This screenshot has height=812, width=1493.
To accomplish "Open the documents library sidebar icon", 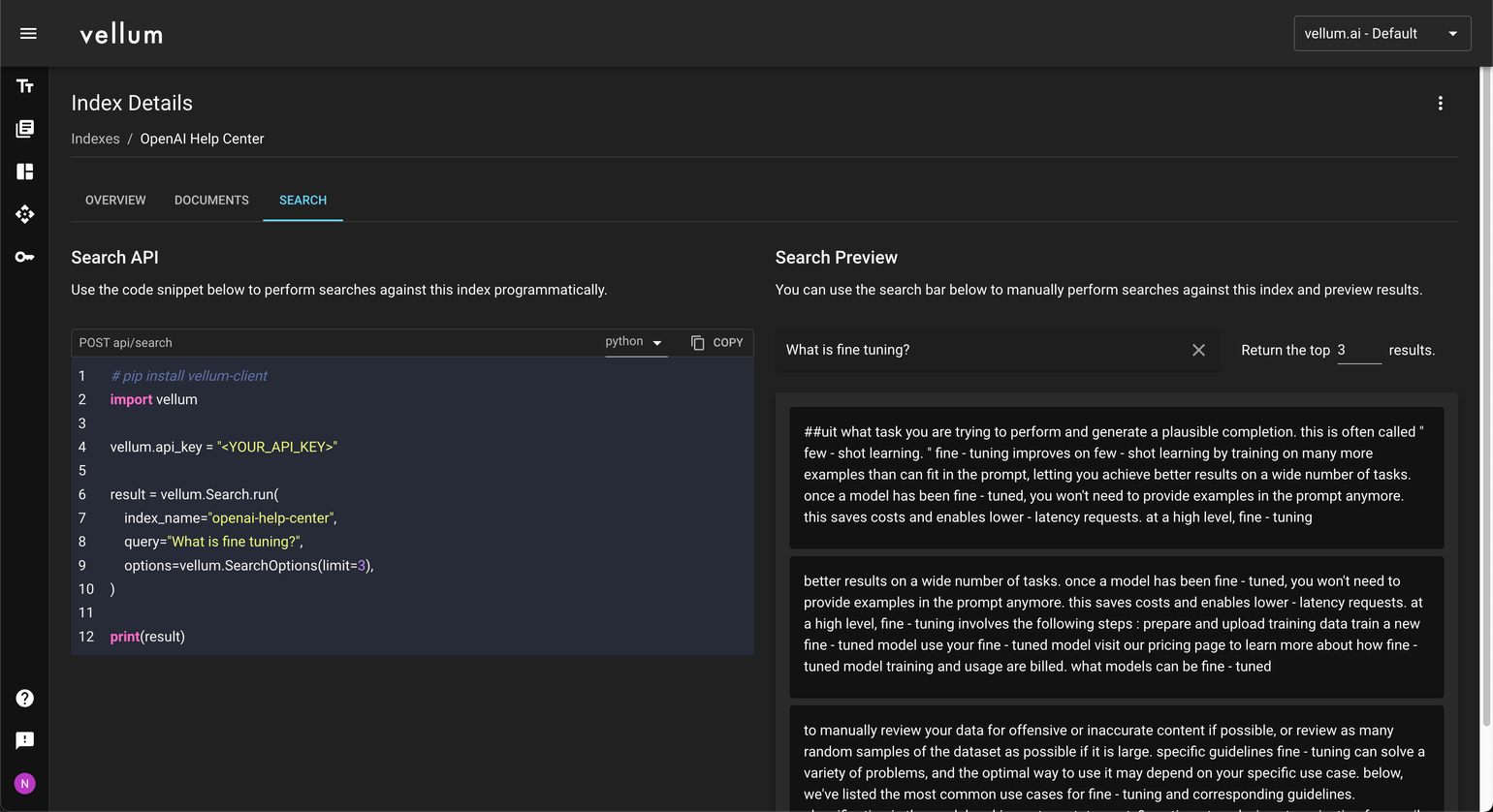I will point(25,129).
